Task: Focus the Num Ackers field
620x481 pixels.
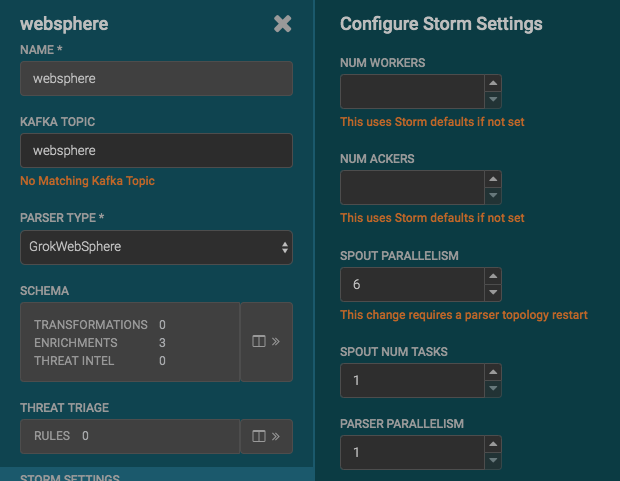Action: coord(412,187)
